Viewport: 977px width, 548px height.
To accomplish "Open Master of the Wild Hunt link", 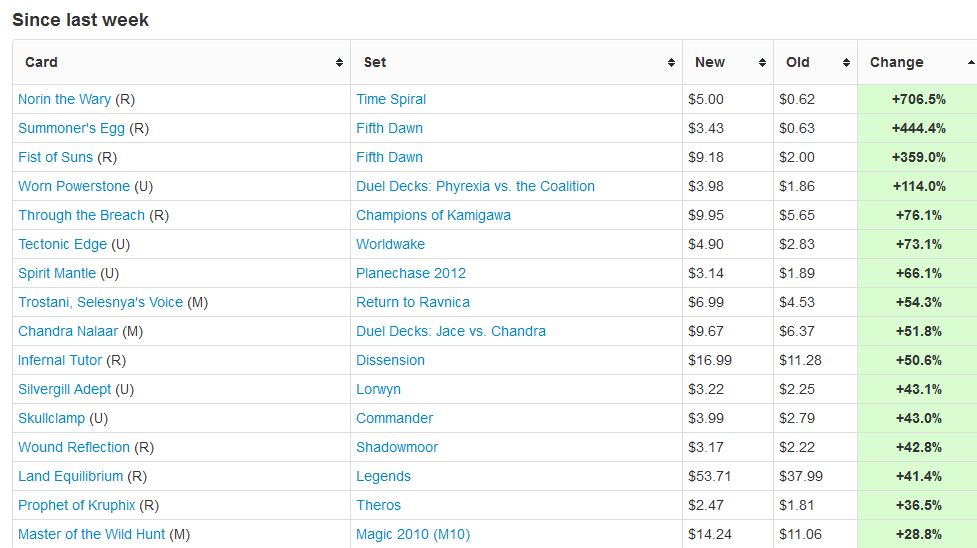I will (x=91, y=534).
